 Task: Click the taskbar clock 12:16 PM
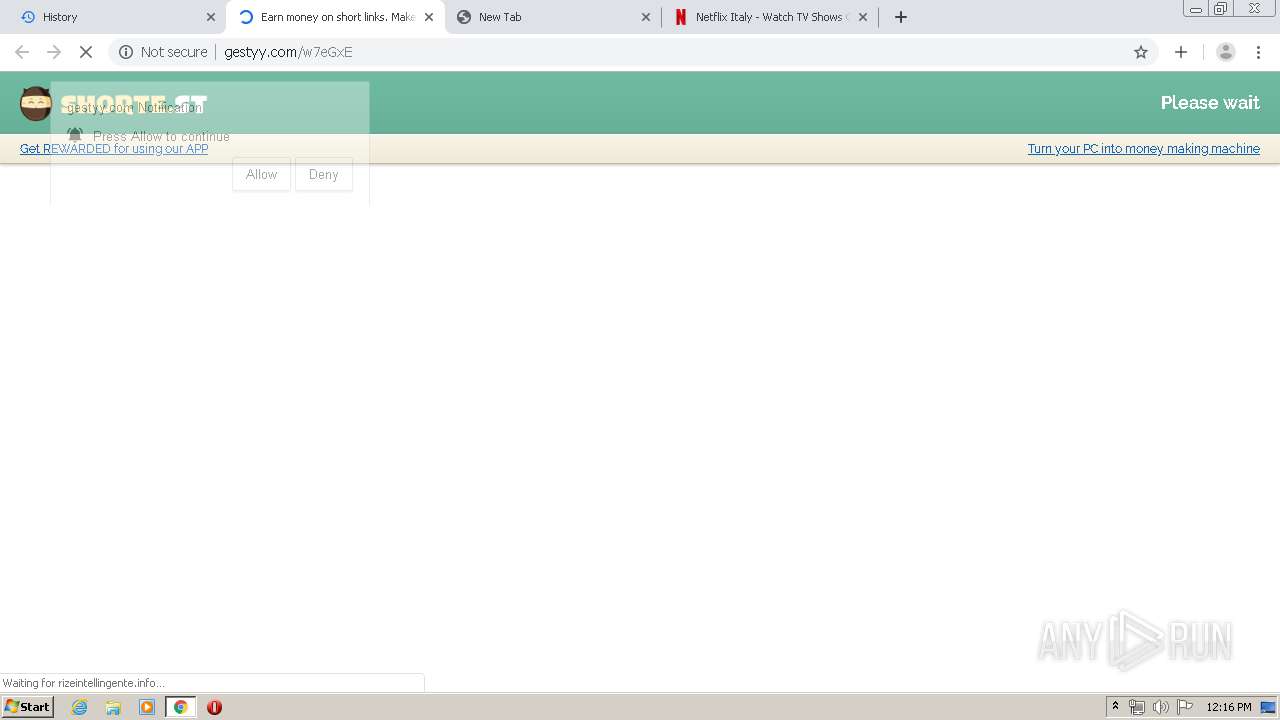pyautogui.click(x=1228, y=707)
